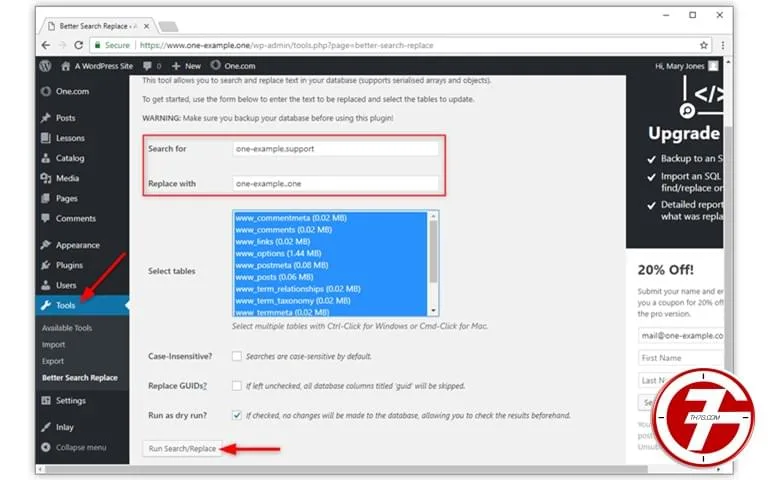
Task: Click the Replace with text field
Action: pos(336,184)
